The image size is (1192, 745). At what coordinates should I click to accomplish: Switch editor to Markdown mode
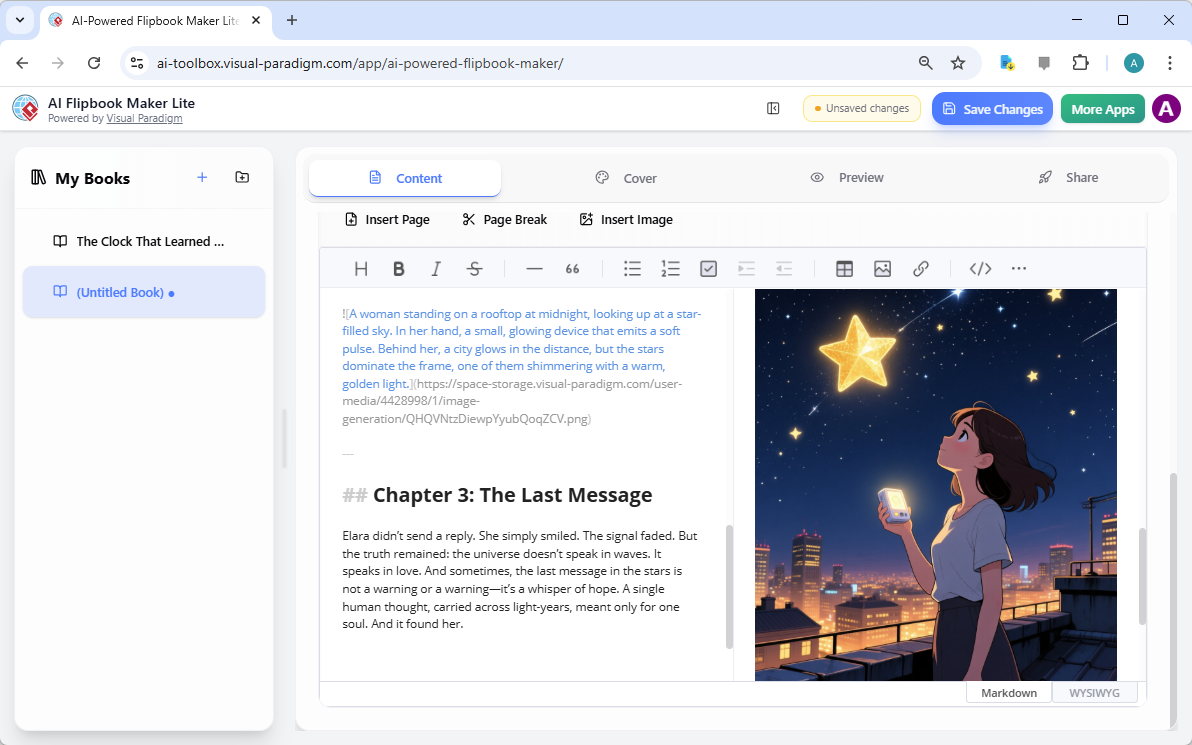(1008, 692)
